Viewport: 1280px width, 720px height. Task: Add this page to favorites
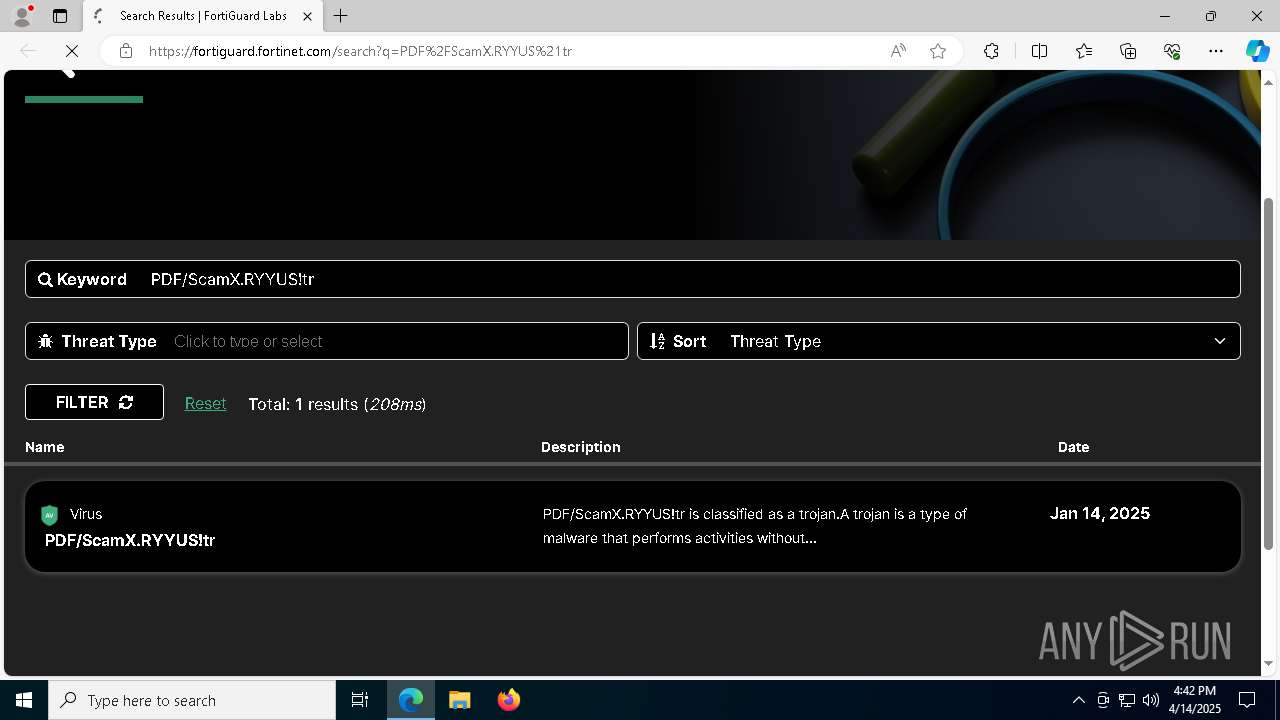tap(938, 51)
